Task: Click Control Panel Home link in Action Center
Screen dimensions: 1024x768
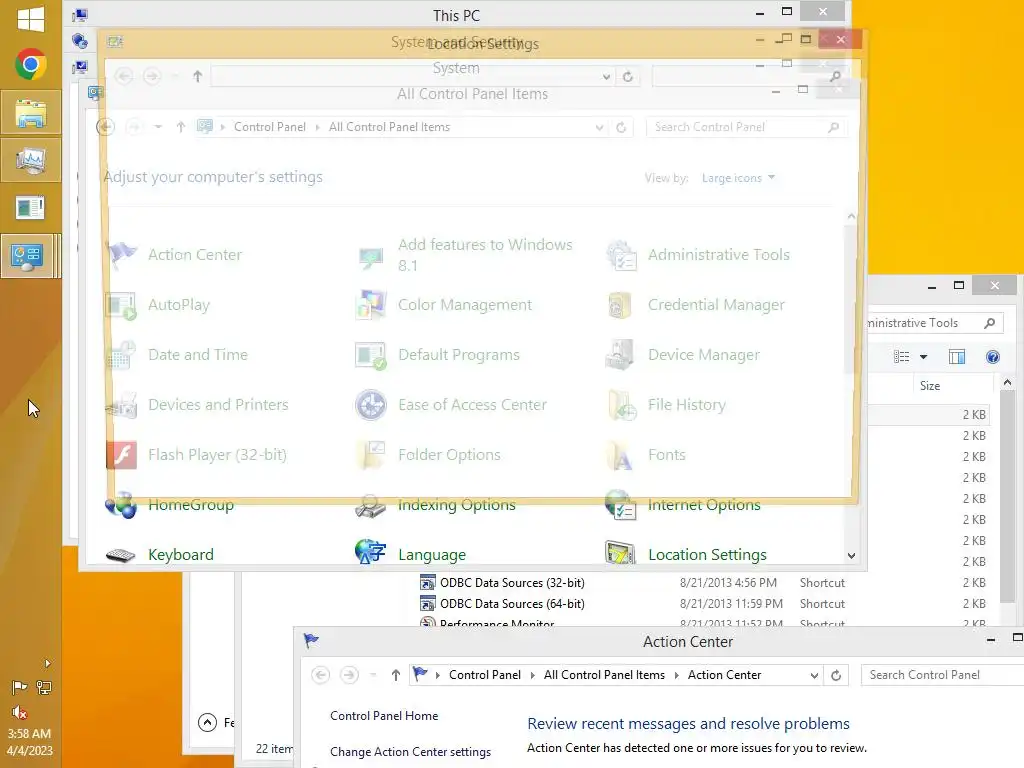Action: click(x=384, y=716)
